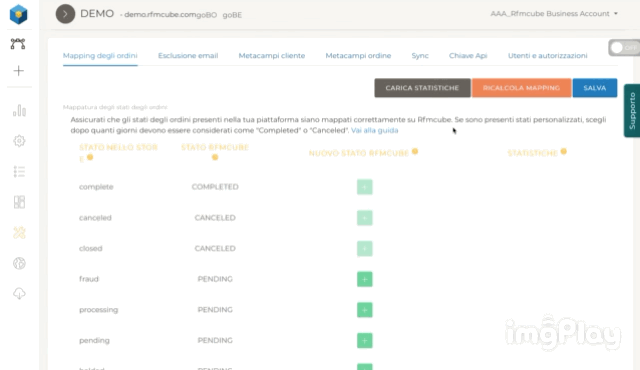This screenshot has width=640, height=370.
Task: Select Mapping degli ordini tab
Action: (x=100, y=55)
